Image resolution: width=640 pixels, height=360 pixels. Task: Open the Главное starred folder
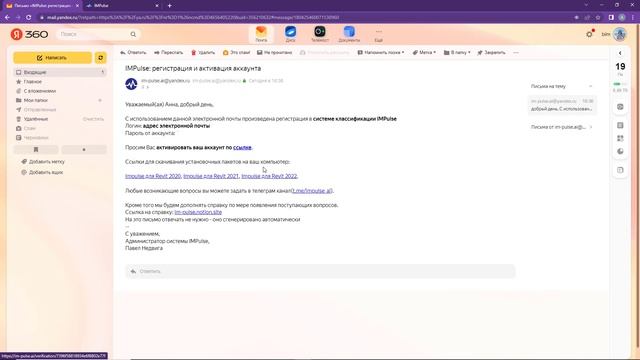[33, 82]
